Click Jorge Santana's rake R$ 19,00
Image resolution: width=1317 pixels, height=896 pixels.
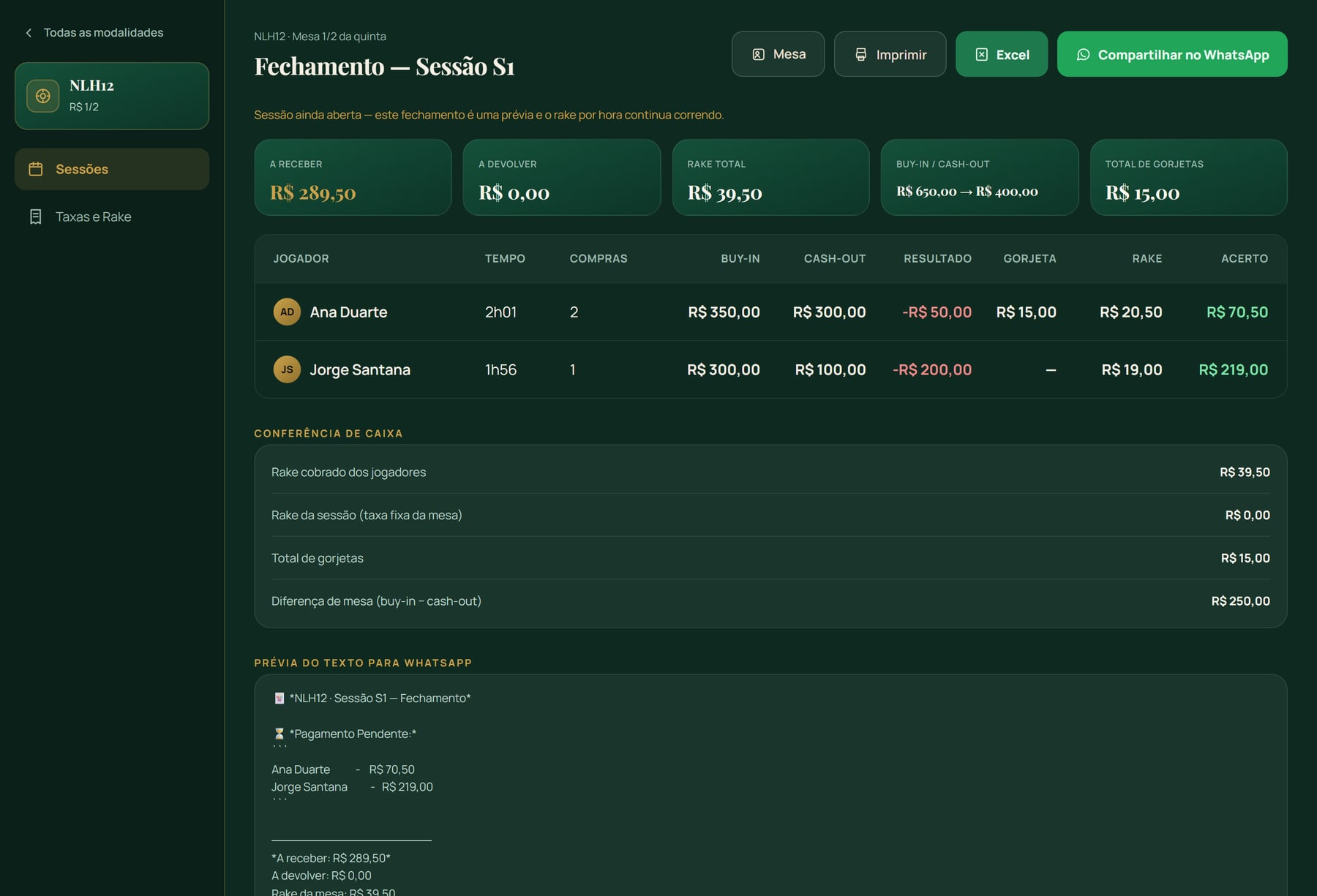(x=1132, y=370)
